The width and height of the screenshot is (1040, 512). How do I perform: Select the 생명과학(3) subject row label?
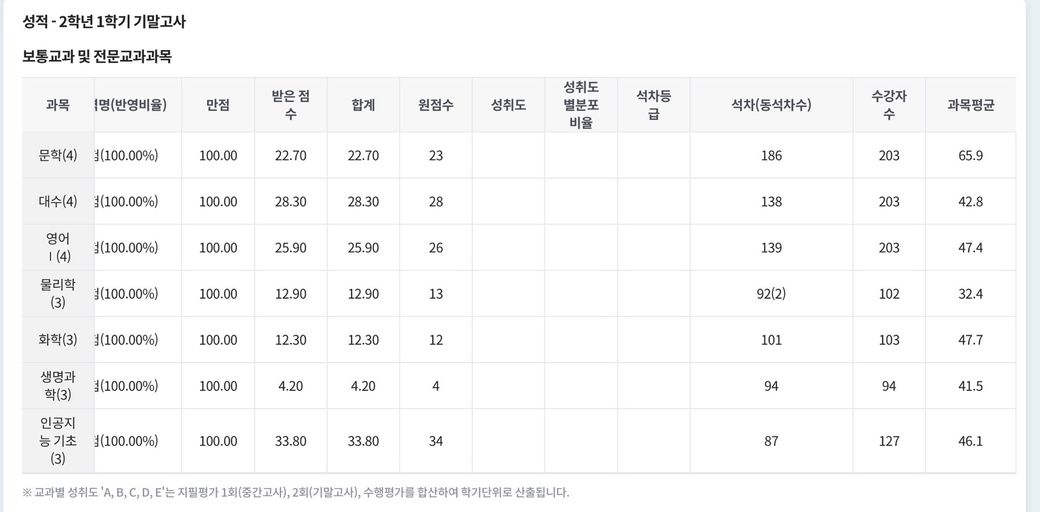[58, 385]
